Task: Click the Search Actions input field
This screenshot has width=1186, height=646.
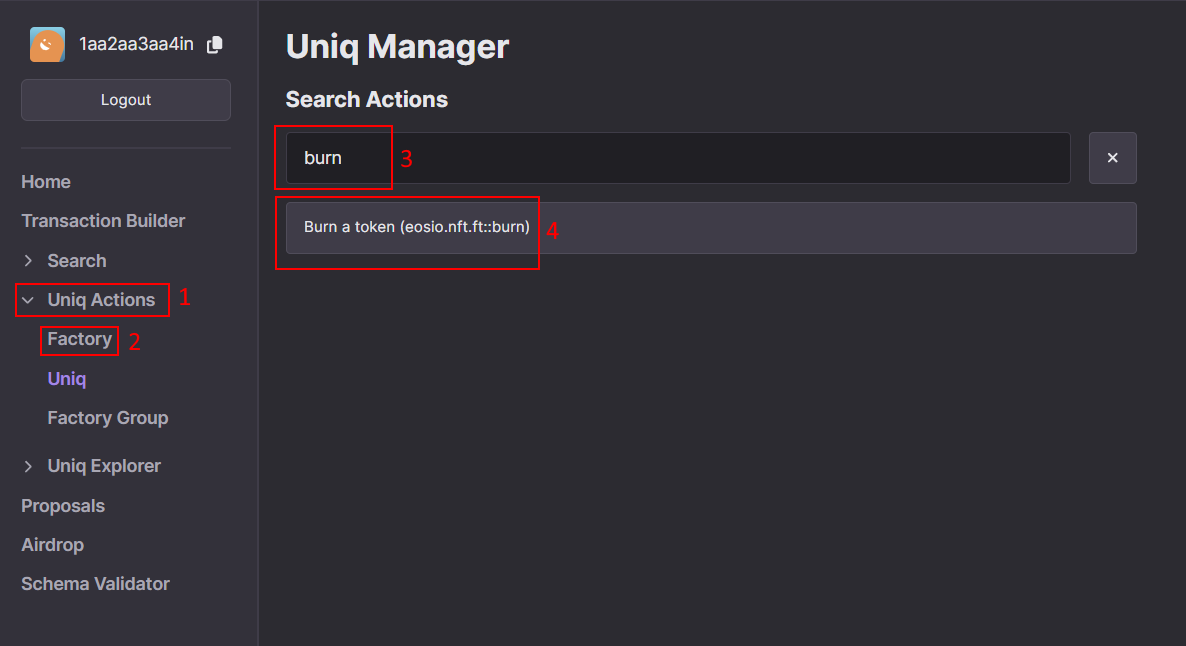Action: [x=678, y=158]
